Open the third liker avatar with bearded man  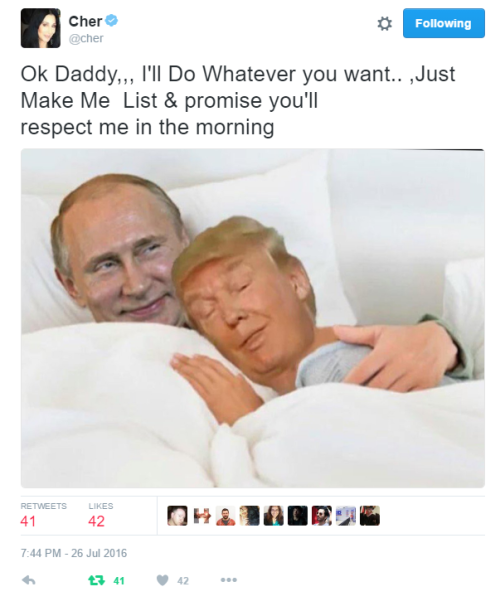tap(225, 516)
